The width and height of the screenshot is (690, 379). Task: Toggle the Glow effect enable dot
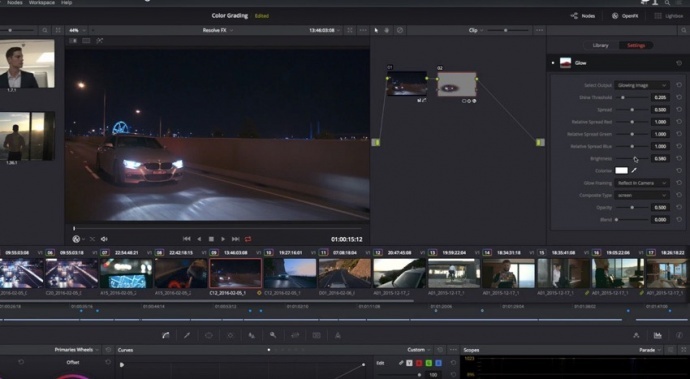(x=553, y=63)
